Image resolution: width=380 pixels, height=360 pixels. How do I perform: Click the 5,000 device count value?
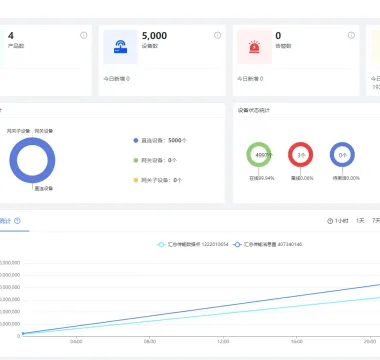pyautogui.click(x=154, y=36)
